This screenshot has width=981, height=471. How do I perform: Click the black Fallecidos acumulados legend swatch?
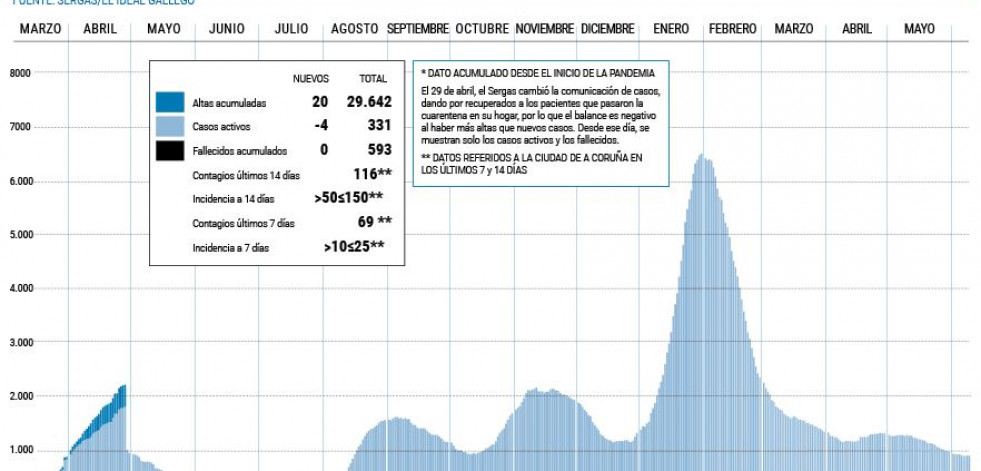click(170, 151)
